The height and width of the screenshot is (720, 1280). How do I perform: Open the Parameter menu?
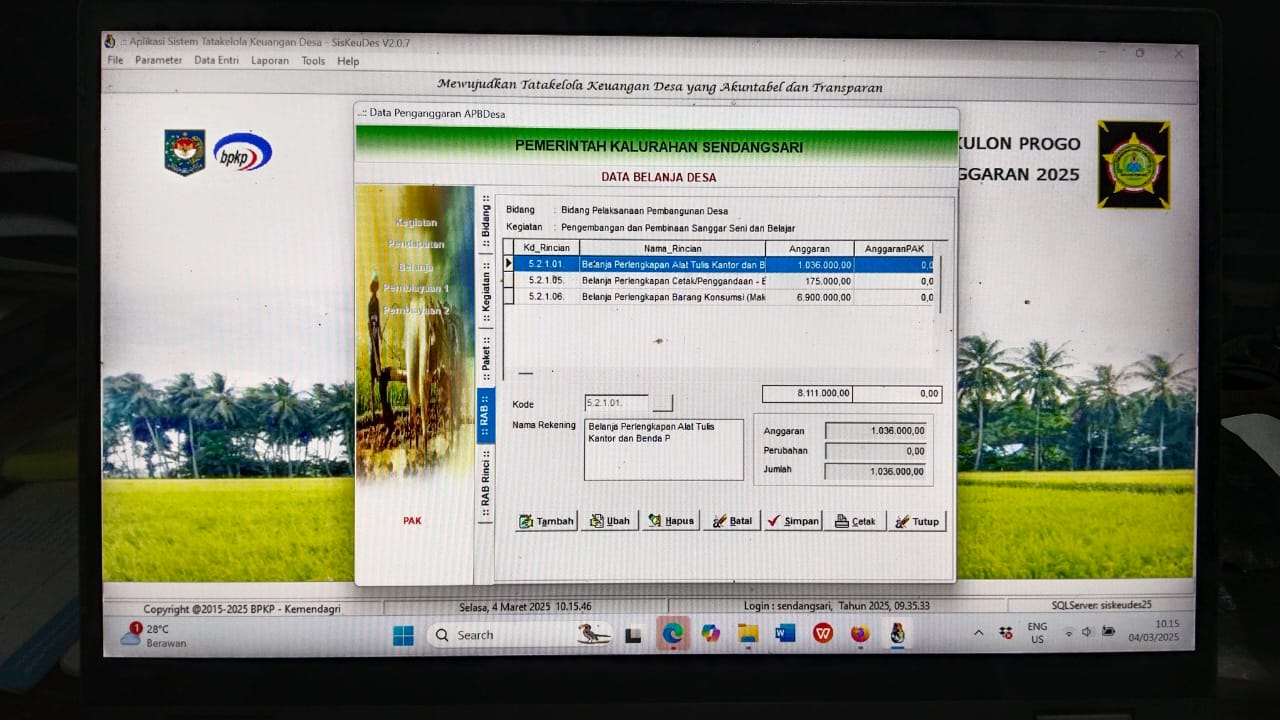(159, 61)
